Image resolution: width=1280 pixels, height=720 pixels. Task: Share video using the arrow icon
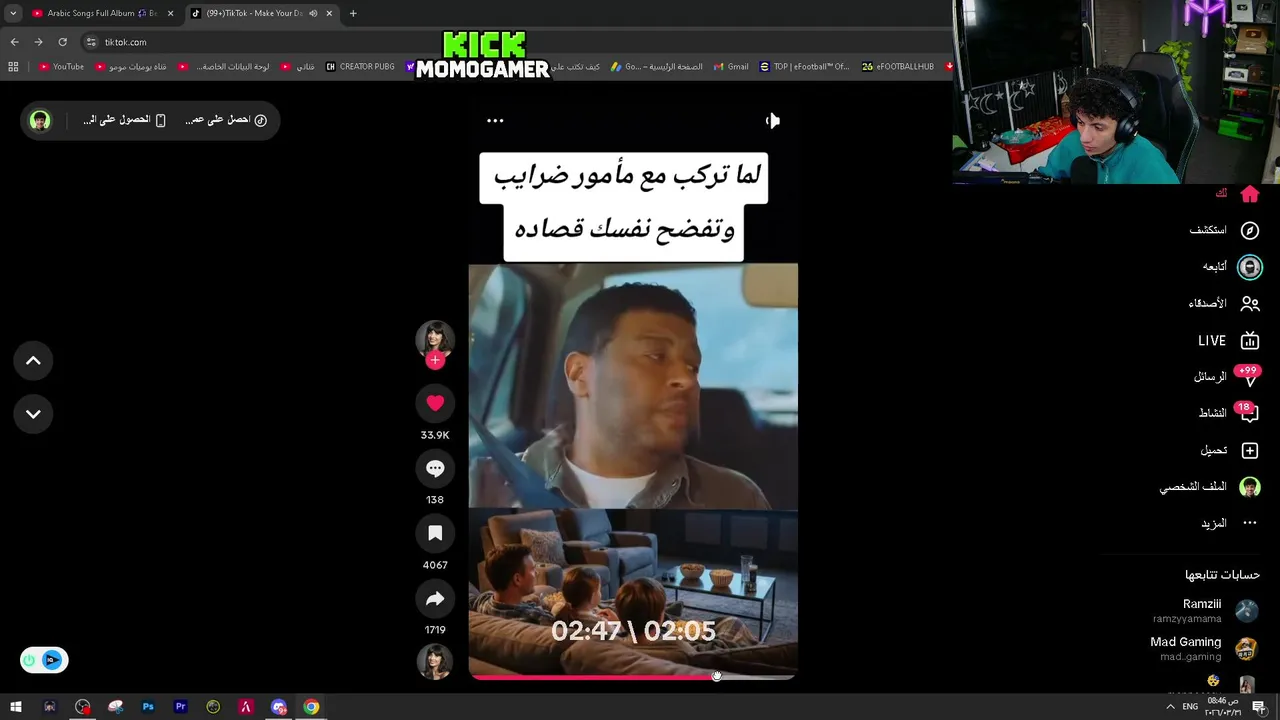coord(435,598)
